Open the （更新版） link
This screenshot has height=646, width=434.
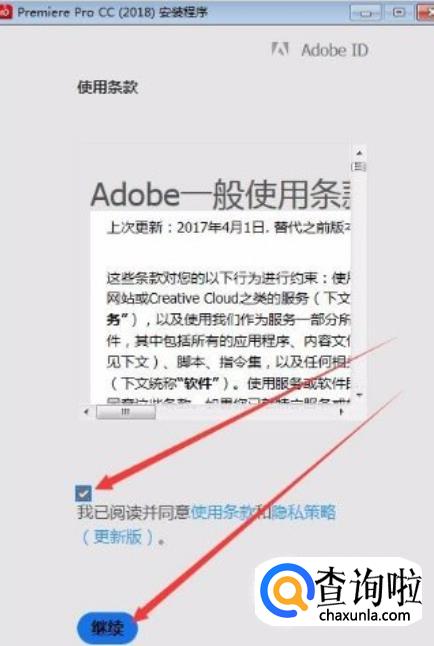[x=119, y=536]
